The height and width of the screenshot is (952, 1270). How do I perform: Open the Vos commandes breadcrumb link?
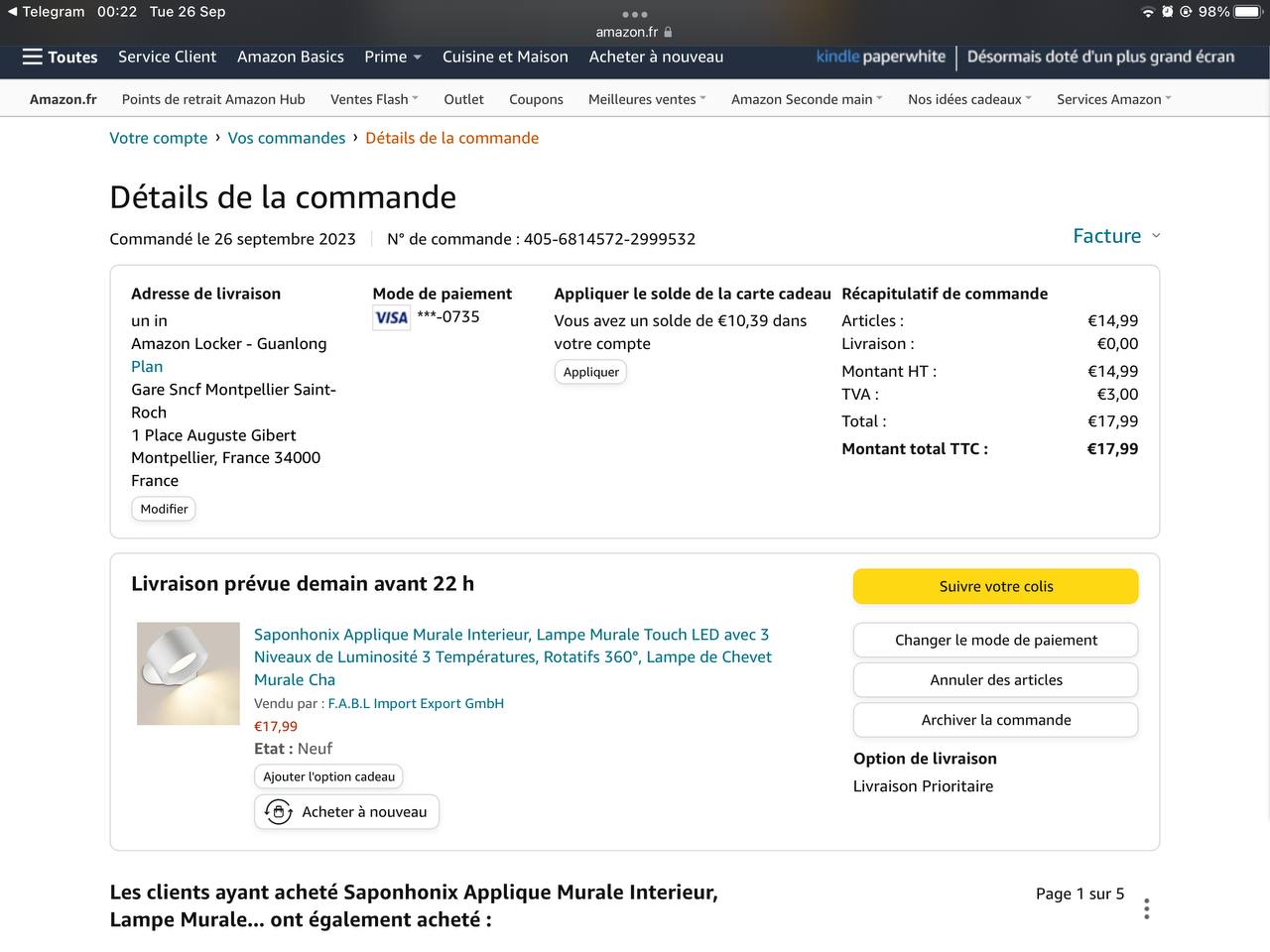click(x=287, y=138)
